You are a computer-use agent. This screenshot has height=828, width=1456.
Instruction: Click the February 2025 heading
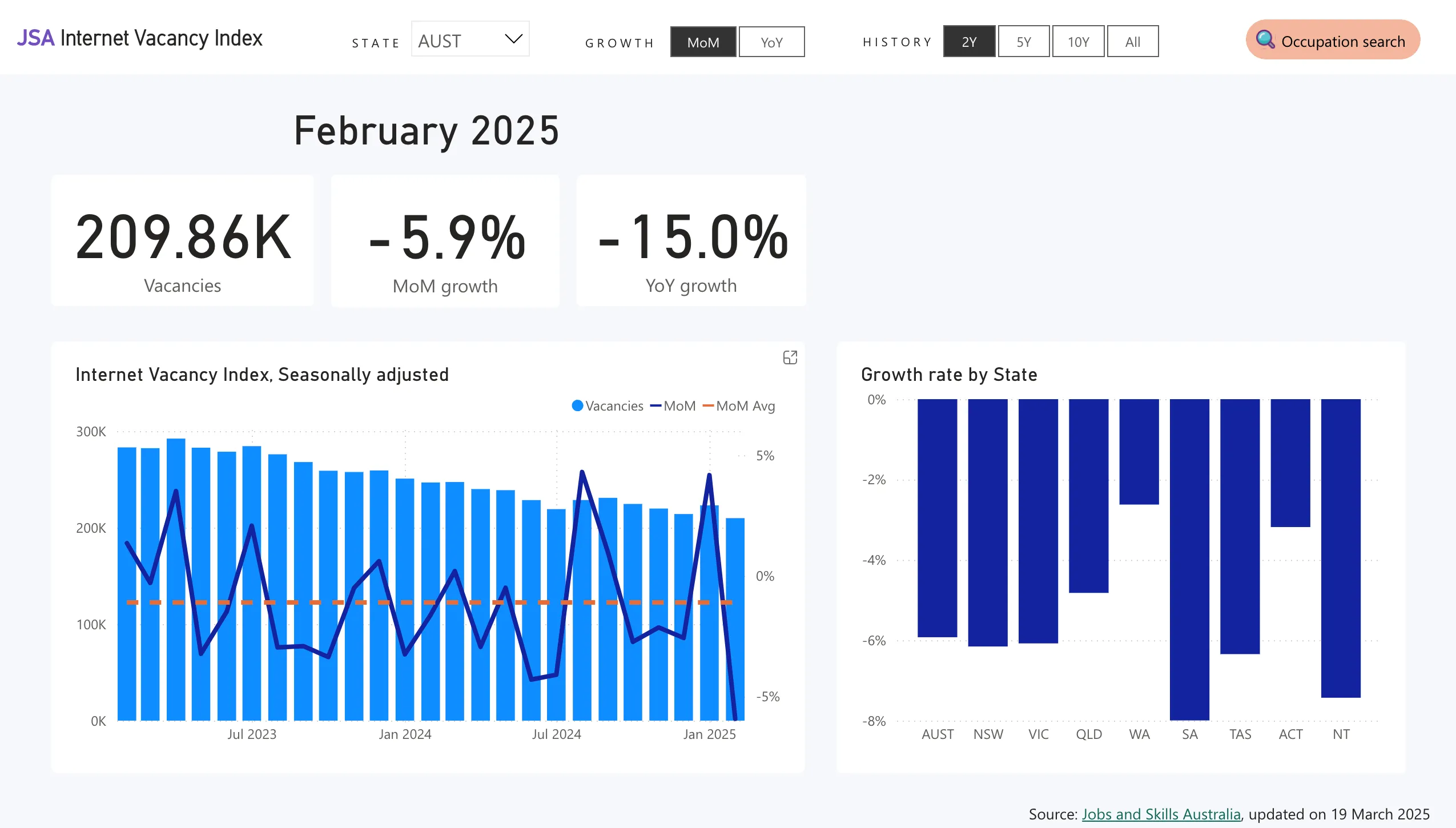coord(427,131)
